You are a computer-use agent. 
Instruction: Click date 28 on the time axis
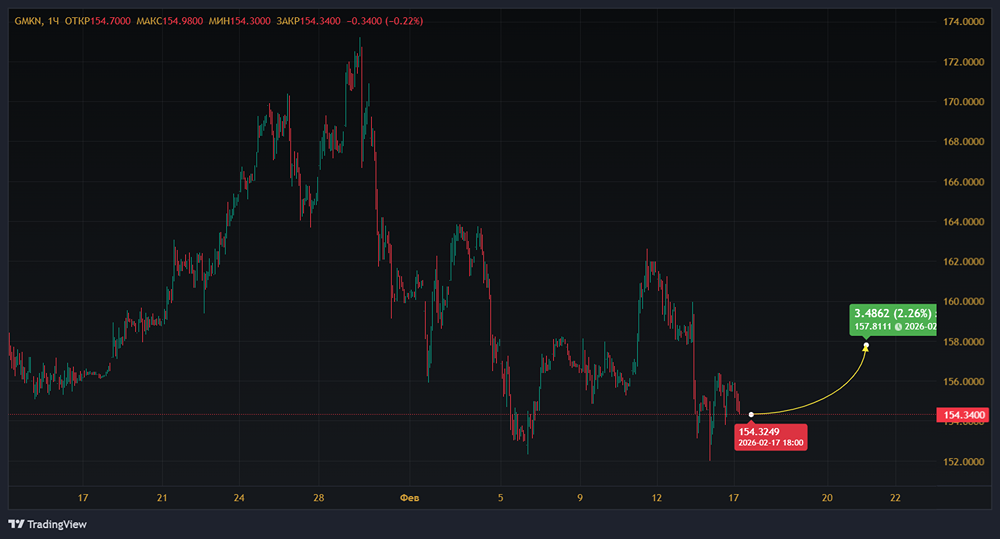pos(318,497)
